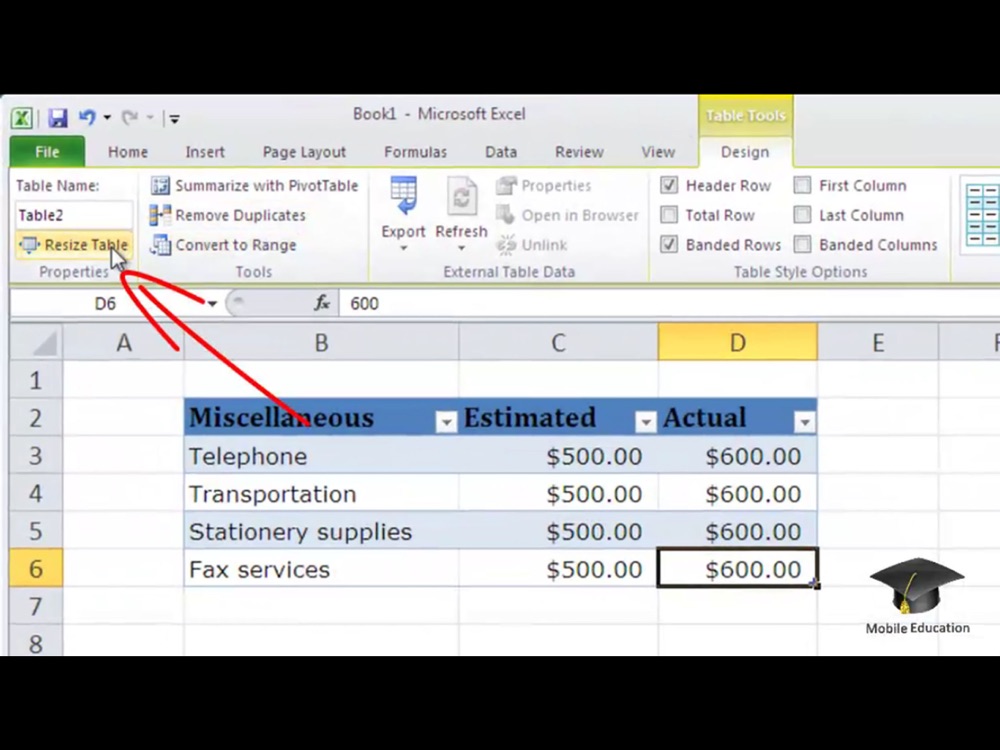Click the Insert Function fx icon
The width and height of the screenshot is (1000, 750).
tap(322, 303)
